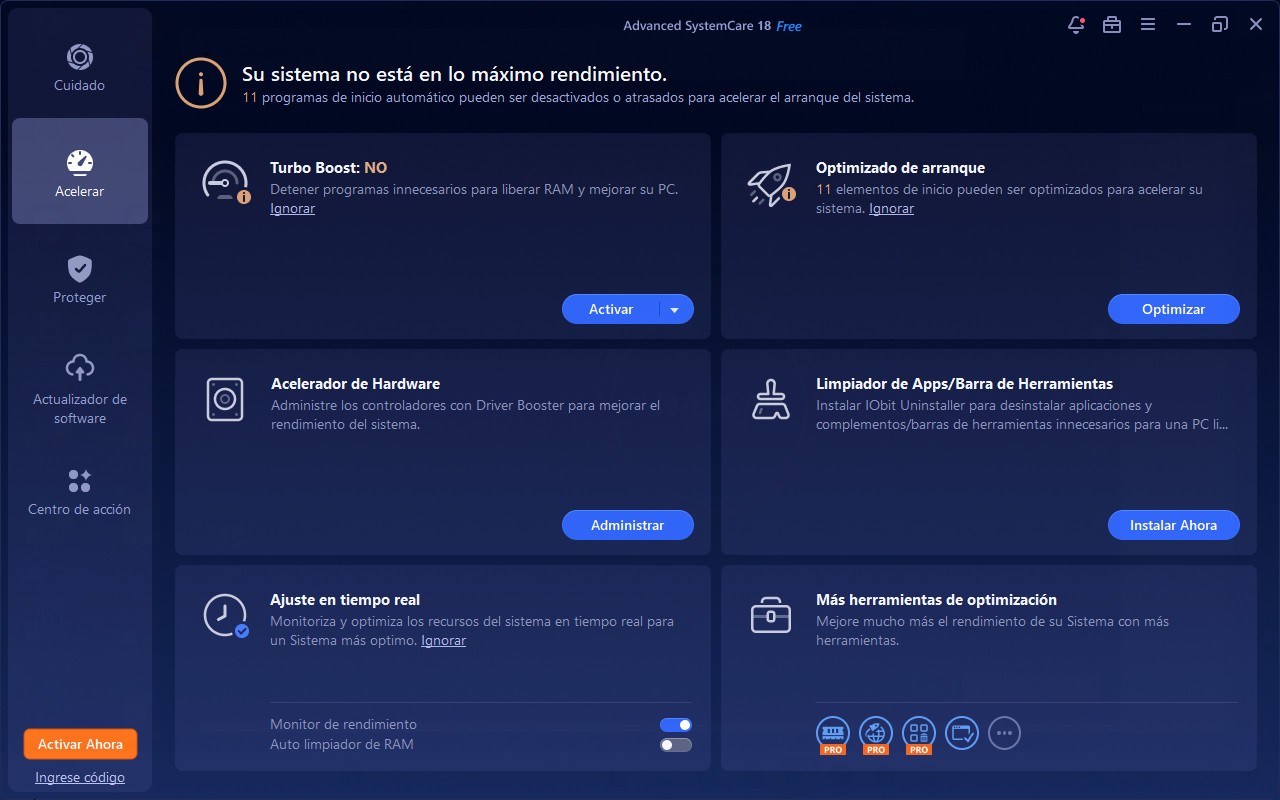Click the RAM memory tool PRO icon
This screenshot has width=1280, height=800.
click(833, 733)
